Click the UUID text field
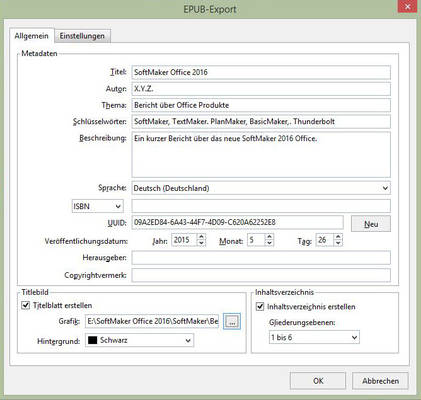 pyautogui.click(x=237, y=222)
